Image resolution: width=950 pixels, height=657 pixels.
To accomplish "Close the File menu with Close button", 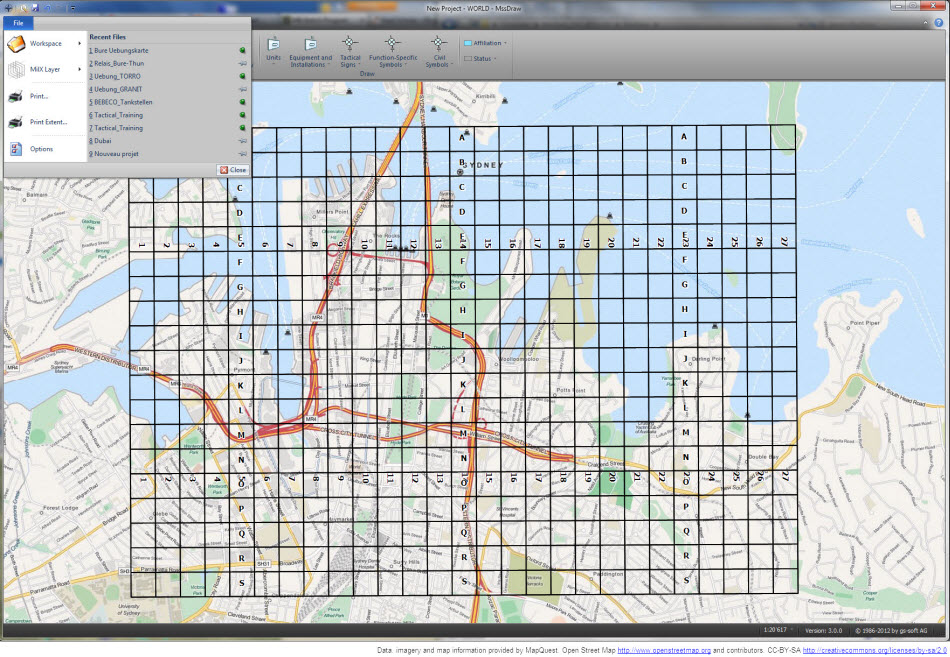I will 233,170.
